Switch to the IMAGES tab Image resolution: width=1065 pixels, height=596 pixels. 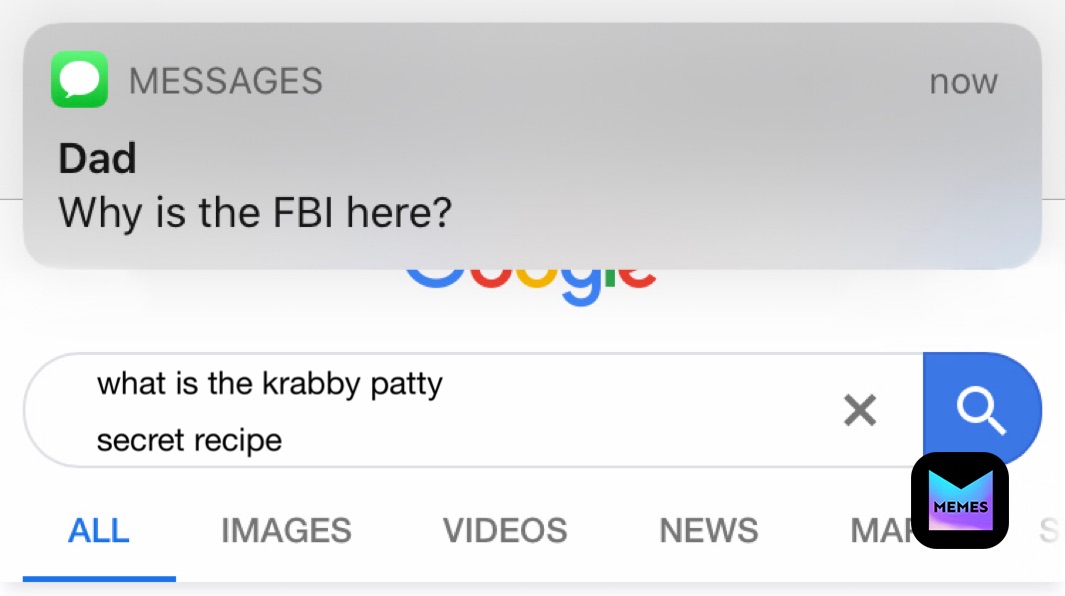pyautogui.click(x=286, y=530)
